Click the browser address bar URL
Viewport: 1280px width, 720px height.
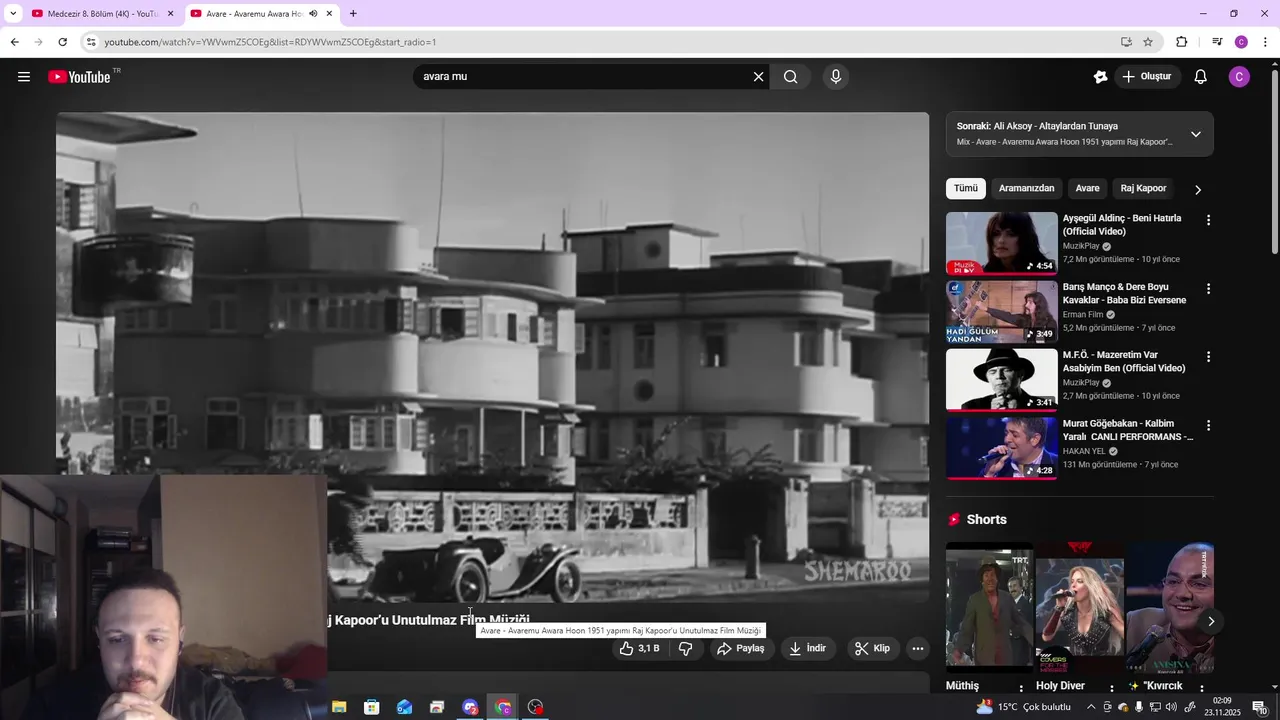270,42
